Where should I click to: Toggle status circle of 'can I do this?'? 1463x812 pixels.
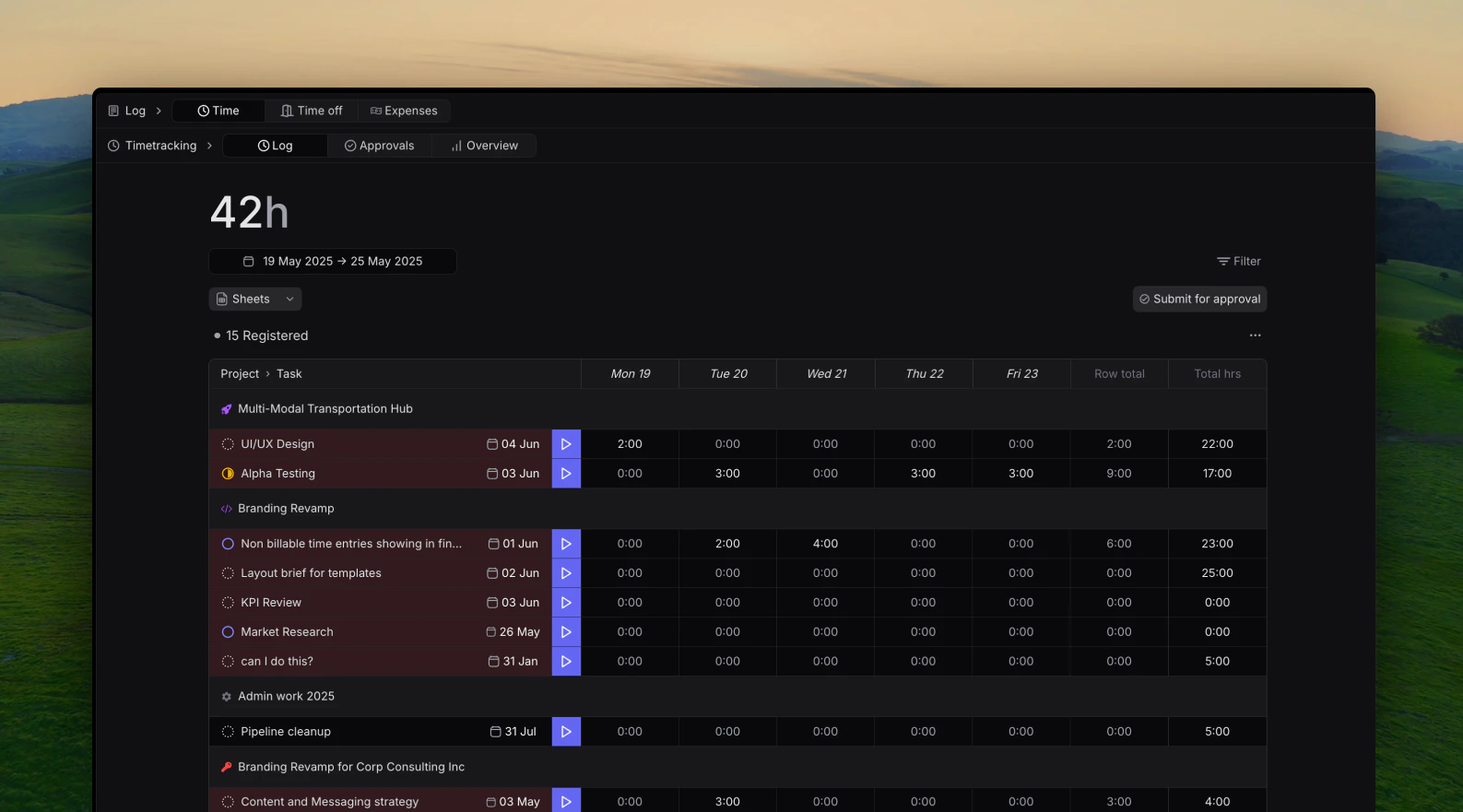[x=228, y=662]
